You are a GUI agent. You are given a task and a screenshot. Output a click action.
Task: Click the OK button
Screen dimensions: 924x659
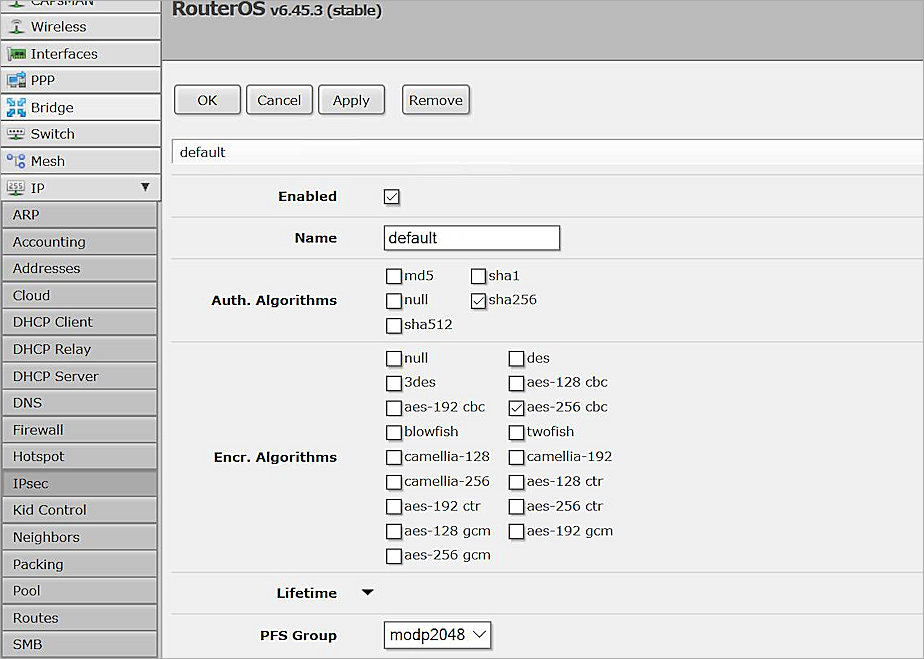point(206,100)
